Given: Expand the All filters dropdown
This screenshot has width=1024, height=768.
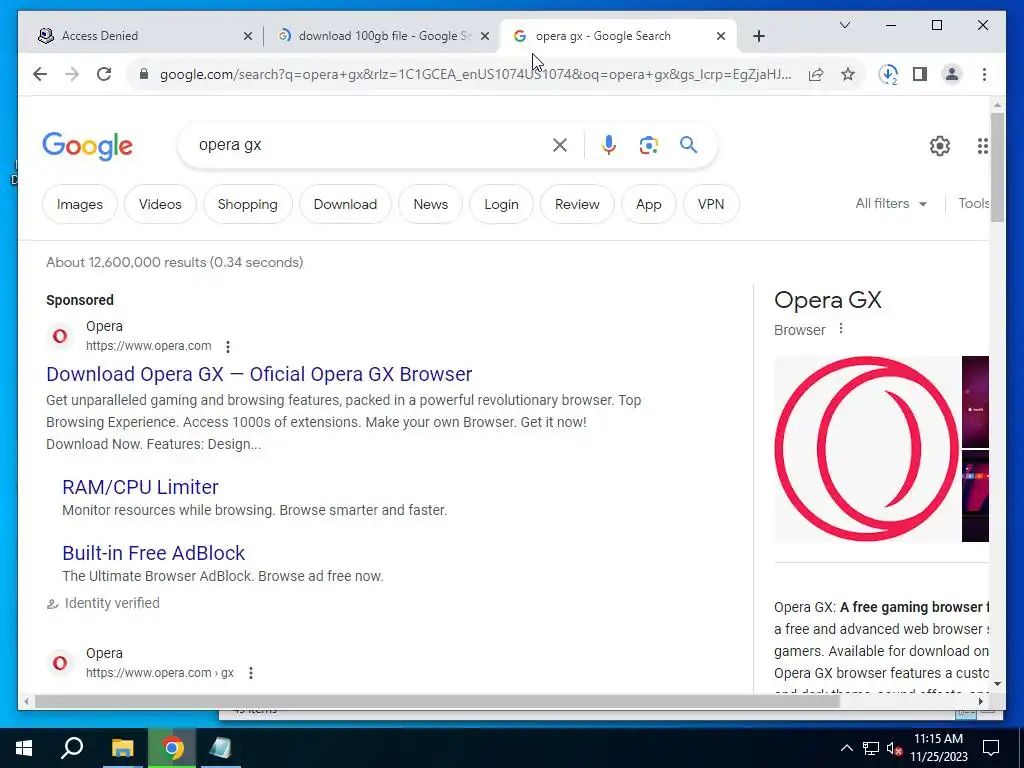Looking at the screenshot, I should tap(891, 204).
